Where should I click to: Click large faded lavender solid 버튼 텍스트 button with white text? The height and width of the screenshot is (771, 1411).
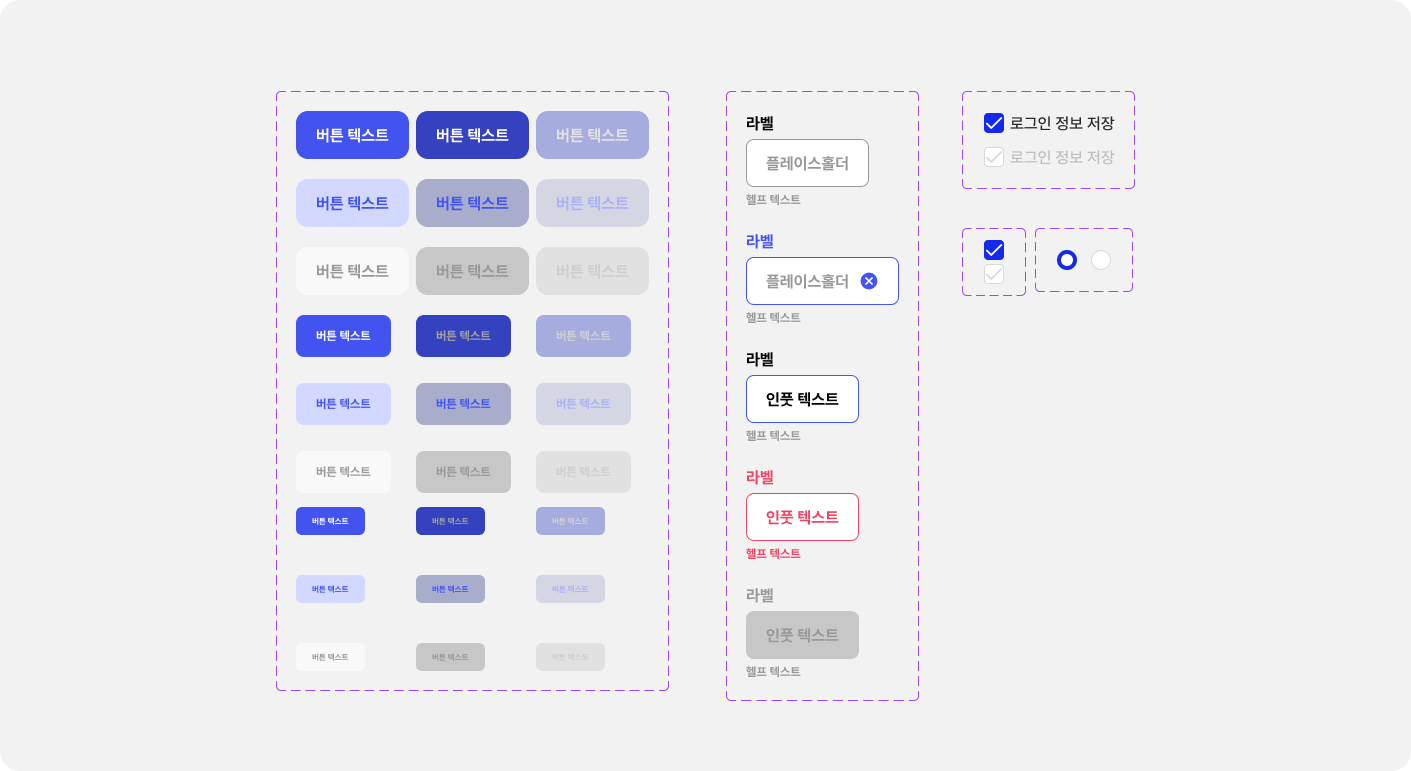pyautogui.click(x=592, y=135)
